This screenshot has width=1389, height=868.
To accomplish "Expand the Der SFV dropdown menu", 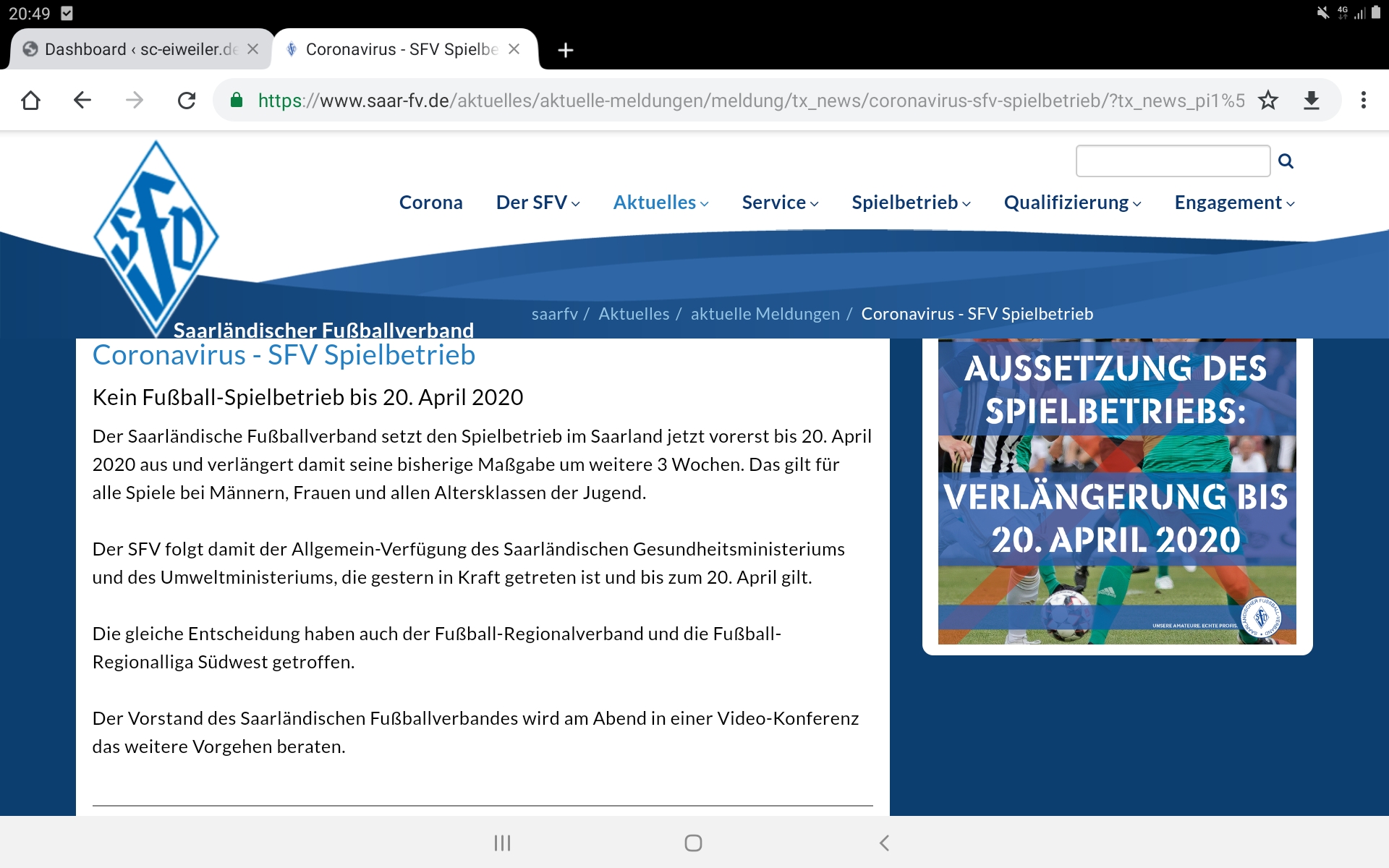I will (x=538, y=203).
